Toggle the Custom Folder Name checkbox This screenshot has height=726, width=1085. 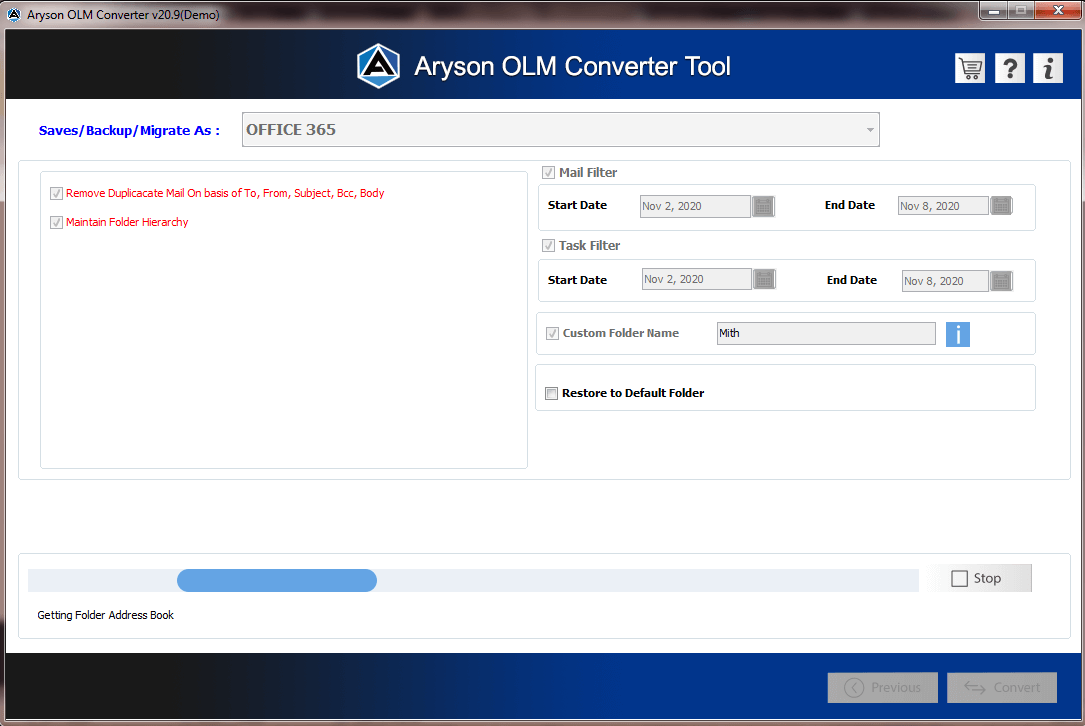point(552,334)
